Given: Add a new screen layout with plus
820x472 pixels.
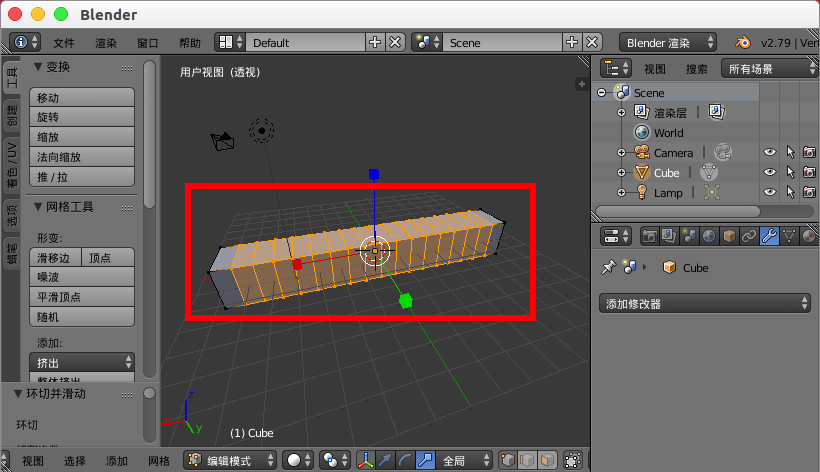Looking at the screenshot, I should tap(375, 42).
